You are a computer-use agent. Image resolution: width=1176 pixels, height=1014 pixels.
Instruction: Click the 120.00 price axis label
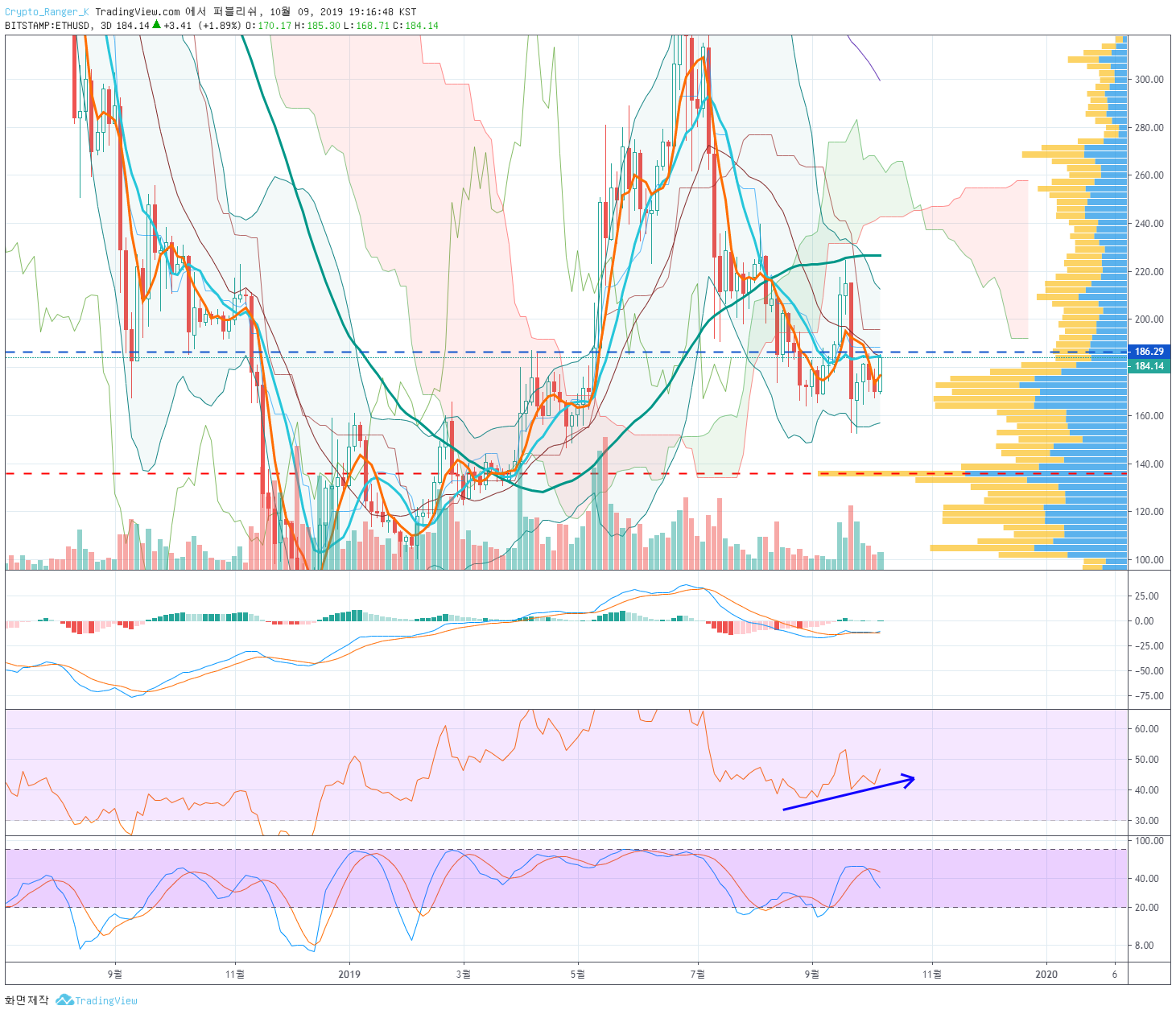pyautogui.click(x=1149, y=512)
